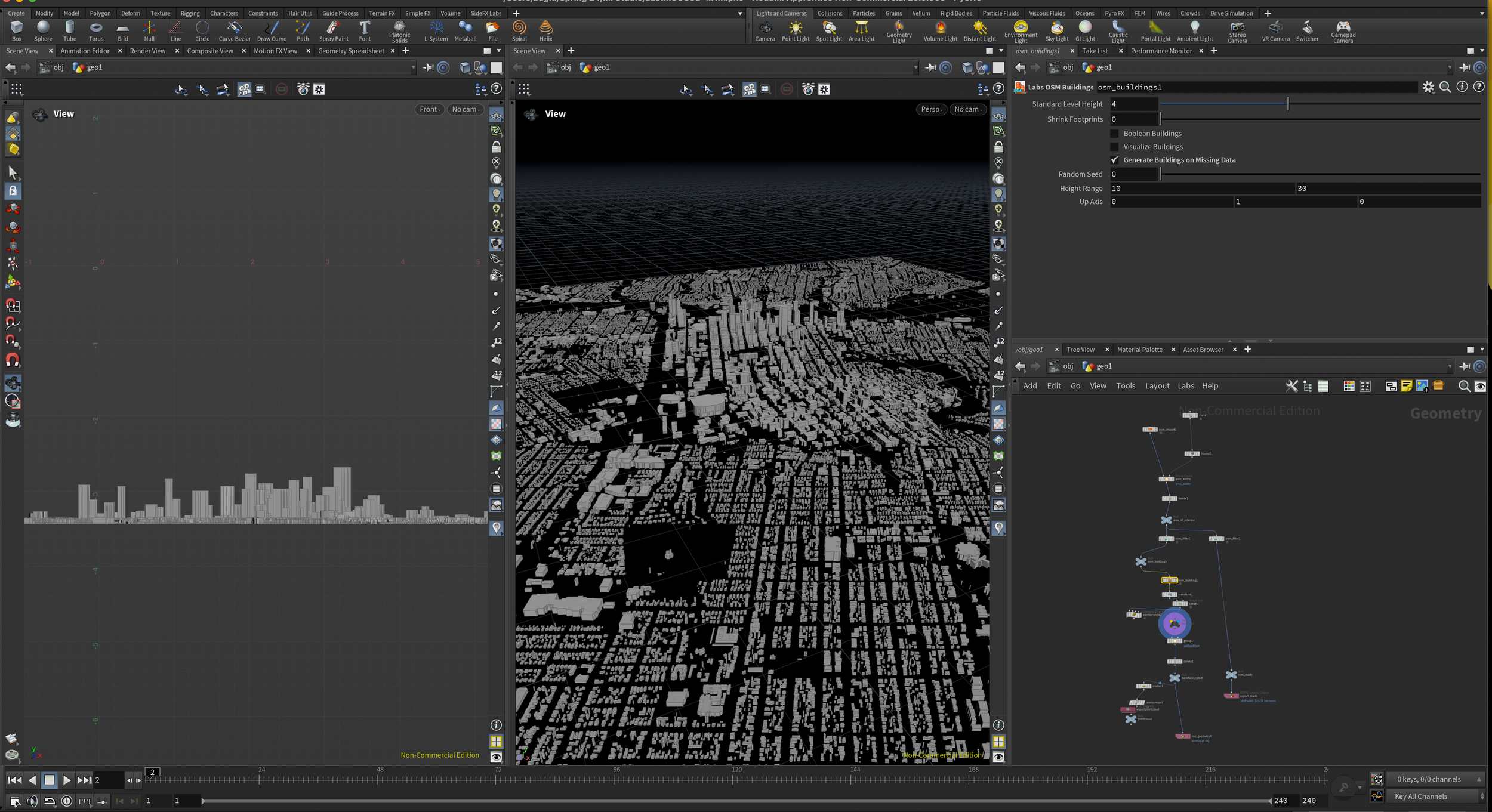Check the Visualize Buildings option
Image resolution: width=1492 pixels, height=812 pixels.
(1114, 146)
